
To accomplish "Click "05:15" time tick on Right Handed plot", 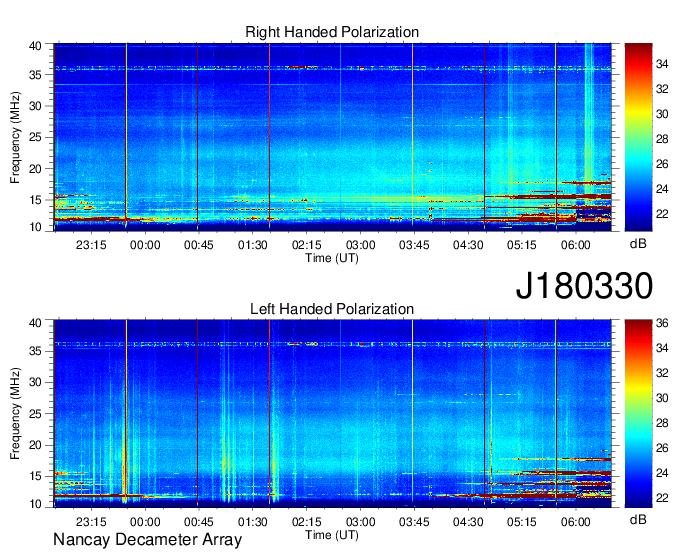I will tap(522, 245).
